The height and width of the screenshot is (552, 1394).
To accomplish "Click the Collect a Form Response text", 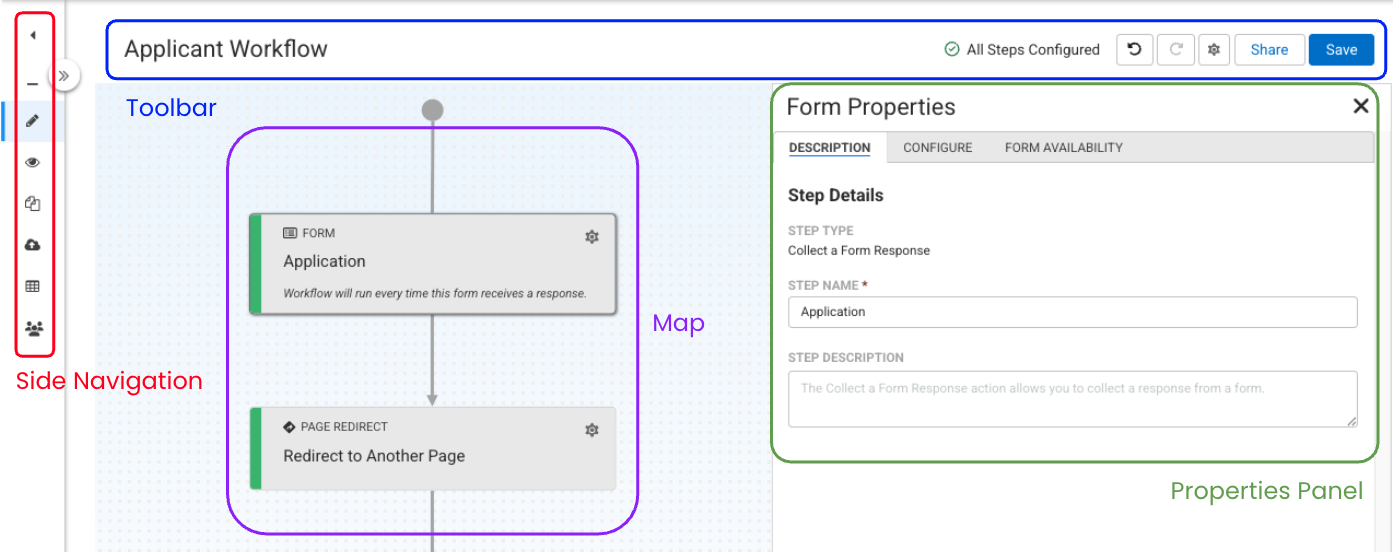I will [859, 251].
